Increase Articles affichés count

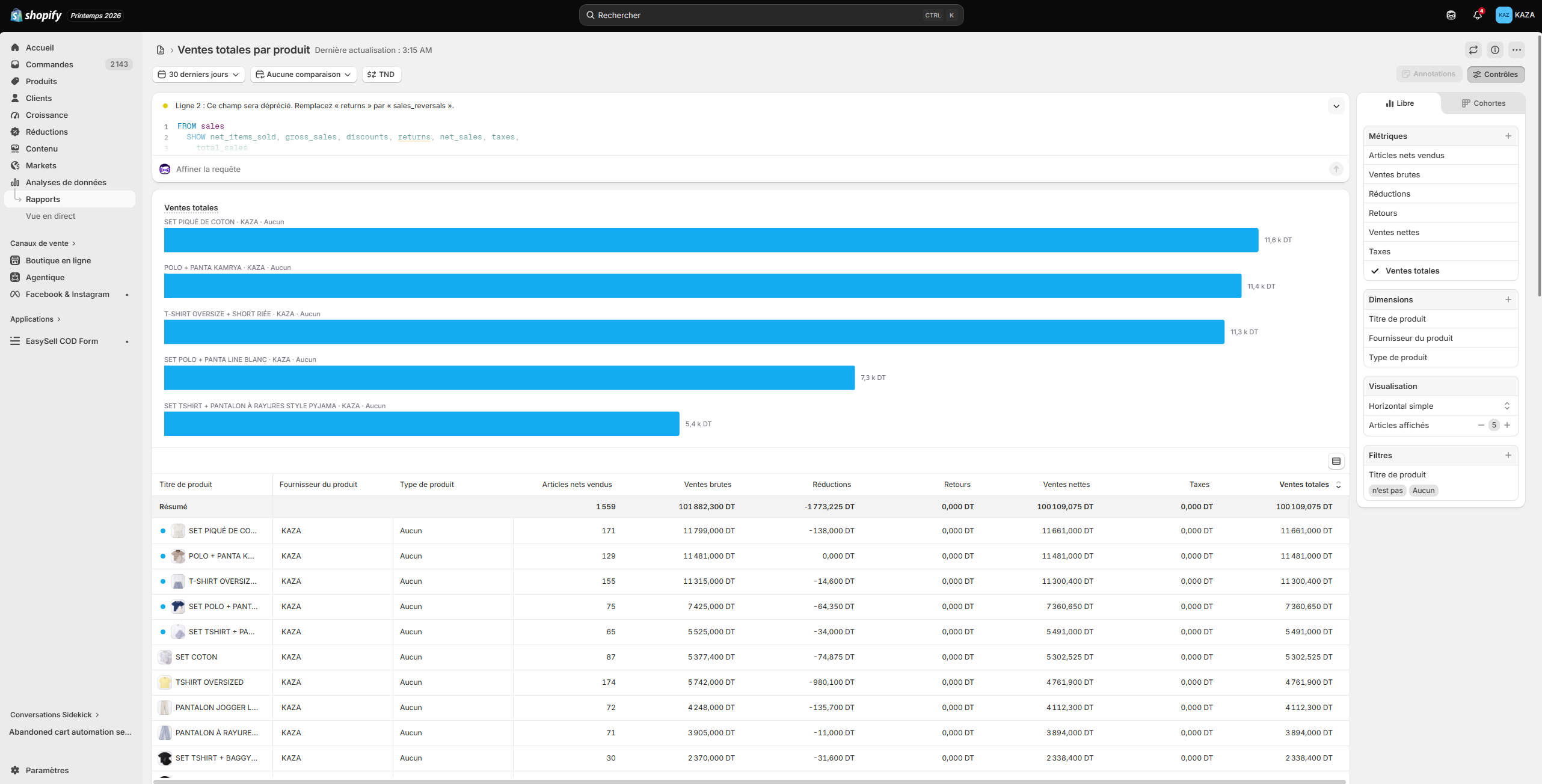(x=1507, y=425)
